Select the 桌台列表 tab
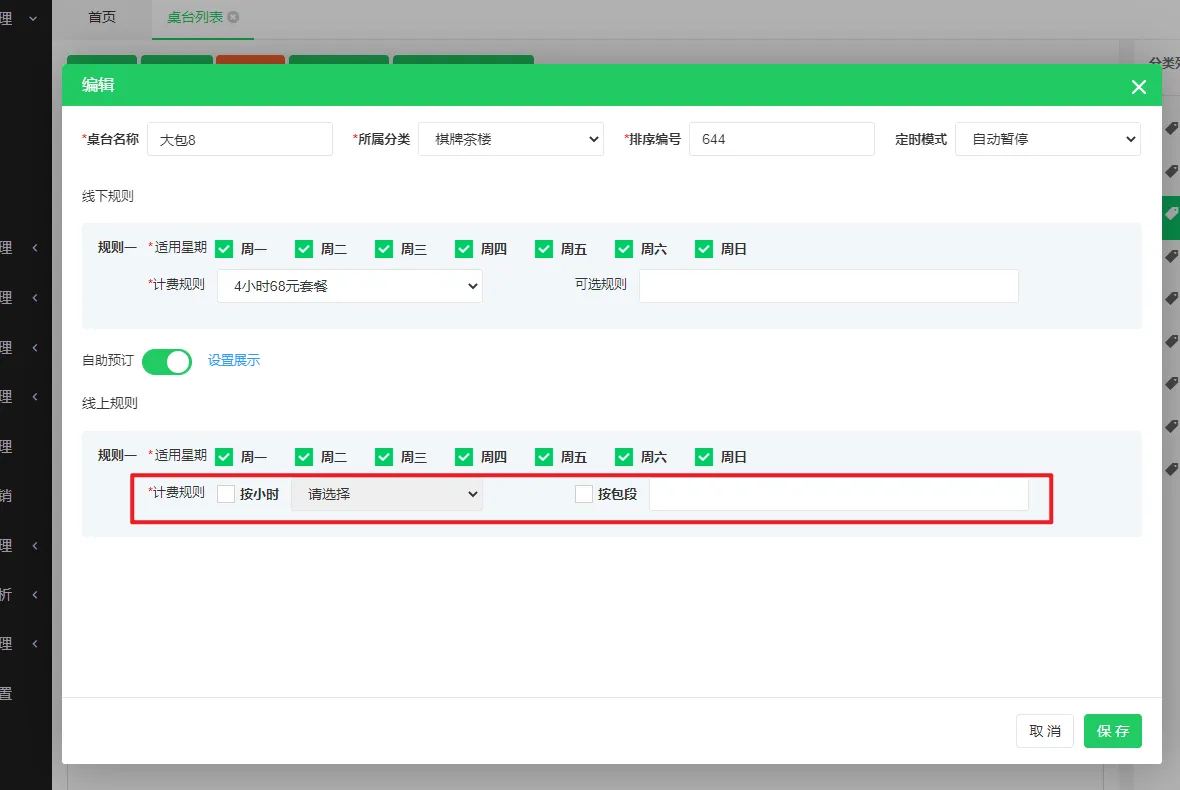The image size is (1180, 790). click(194, 17)
